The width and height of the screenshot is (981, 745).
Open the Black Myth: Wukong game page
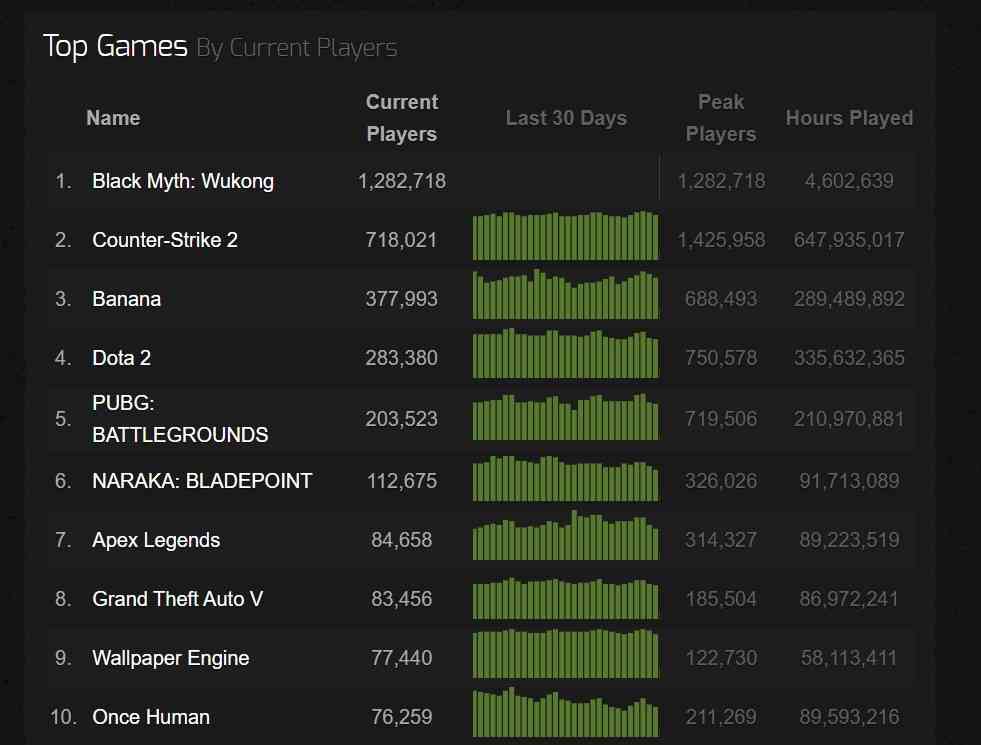[x=182, y=181]
